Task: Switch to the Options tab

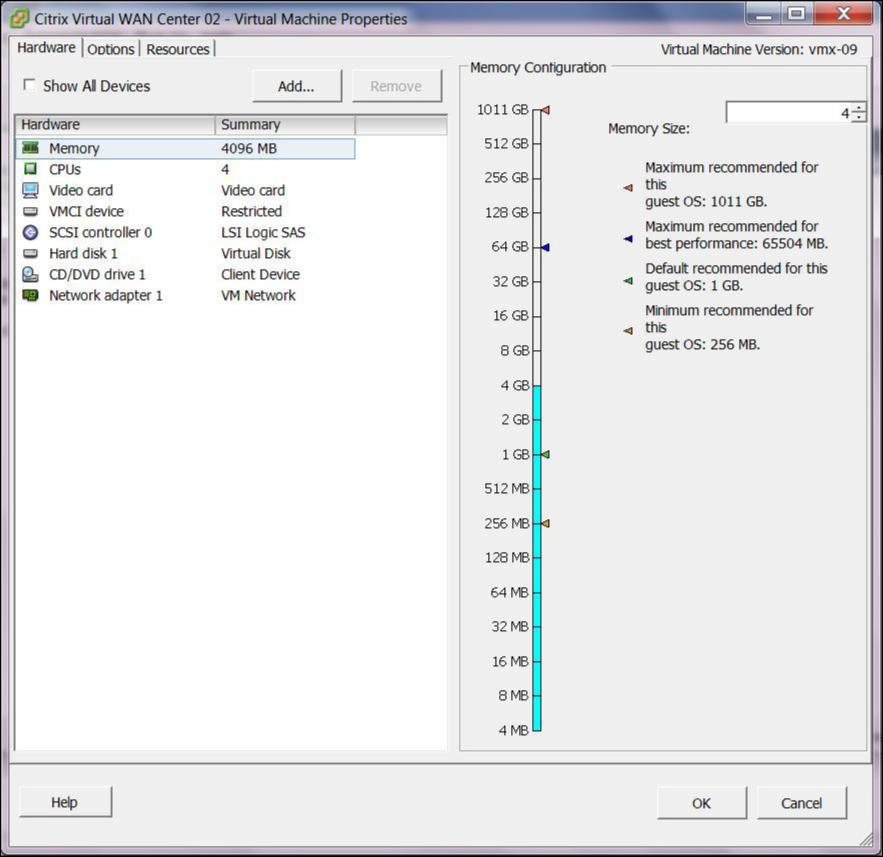Action: click(x=111, y=50)
